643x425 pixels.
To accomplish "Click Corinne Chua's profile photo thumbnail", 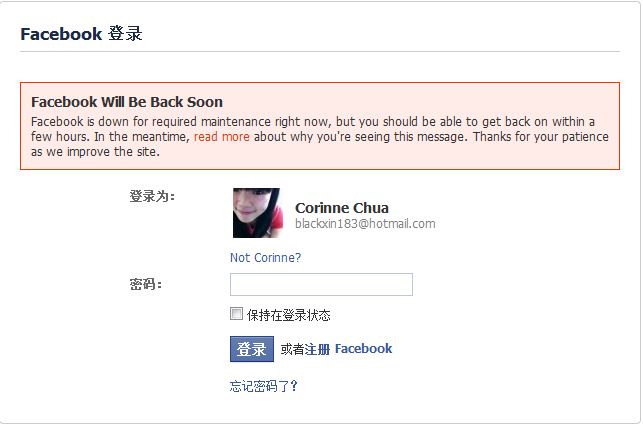I will pyautogui.click(x=258, y=213).
